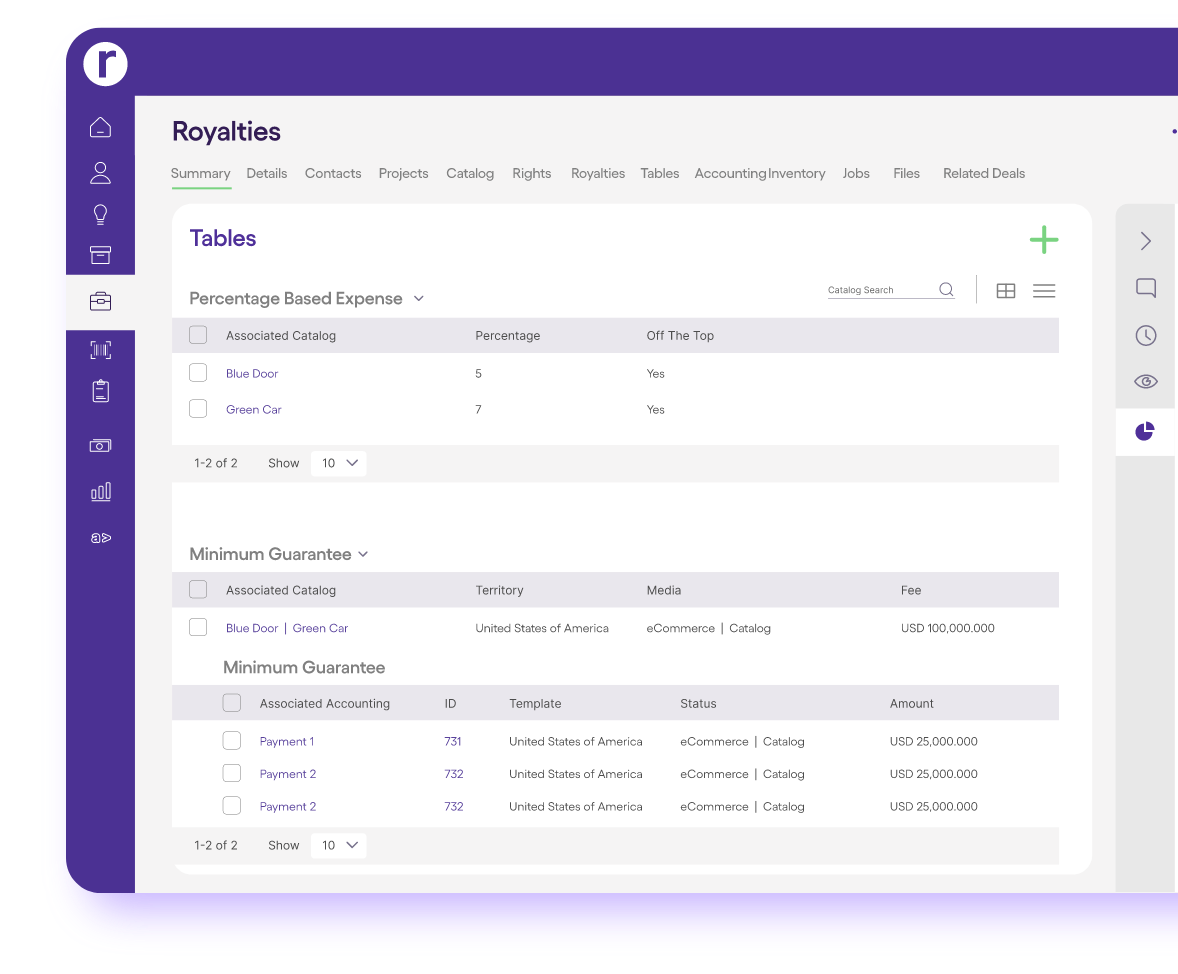Screen dimensions: 1178x974
Task: Open the Payment 1 link
Action: click(x=286, y=742)
